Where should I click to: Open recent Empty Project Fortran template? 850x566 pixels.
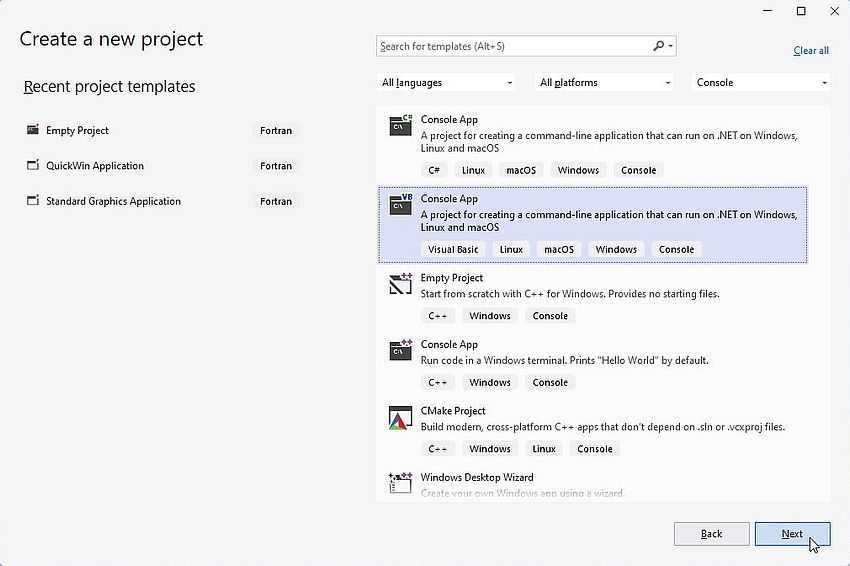[162, 130]
